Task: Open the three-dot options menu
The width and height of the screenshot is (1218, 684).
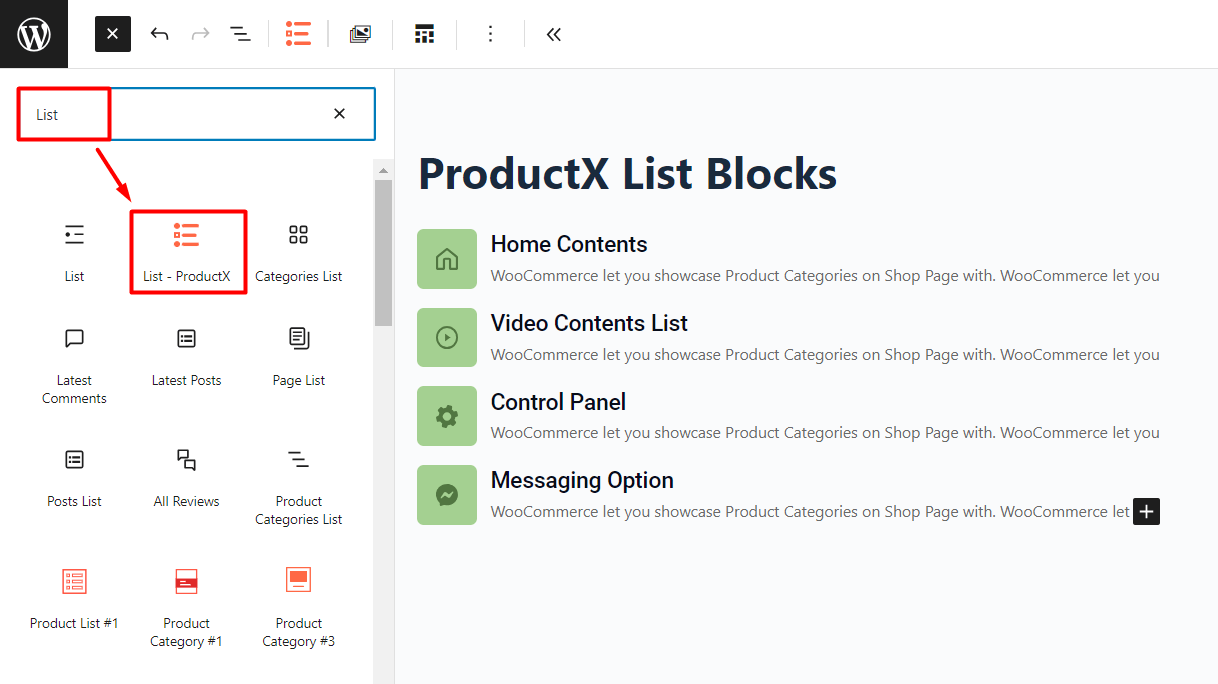Action: pyautogui.click(x=490, y=34)
